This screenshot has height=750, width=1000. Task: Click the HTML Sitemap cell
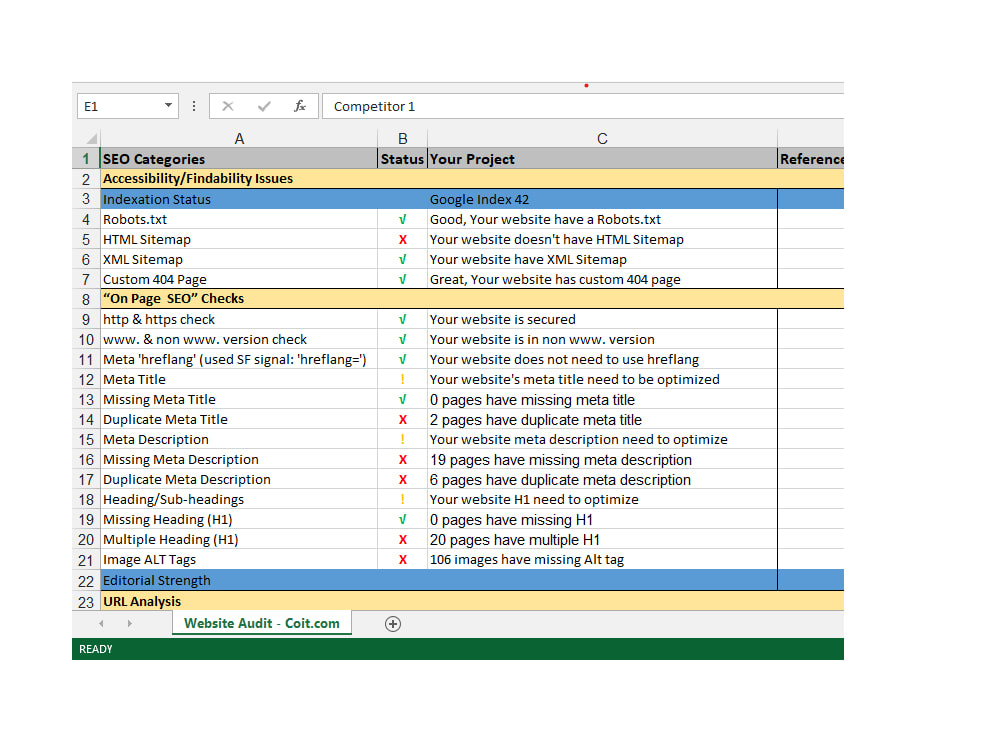[x=239, y=239]
